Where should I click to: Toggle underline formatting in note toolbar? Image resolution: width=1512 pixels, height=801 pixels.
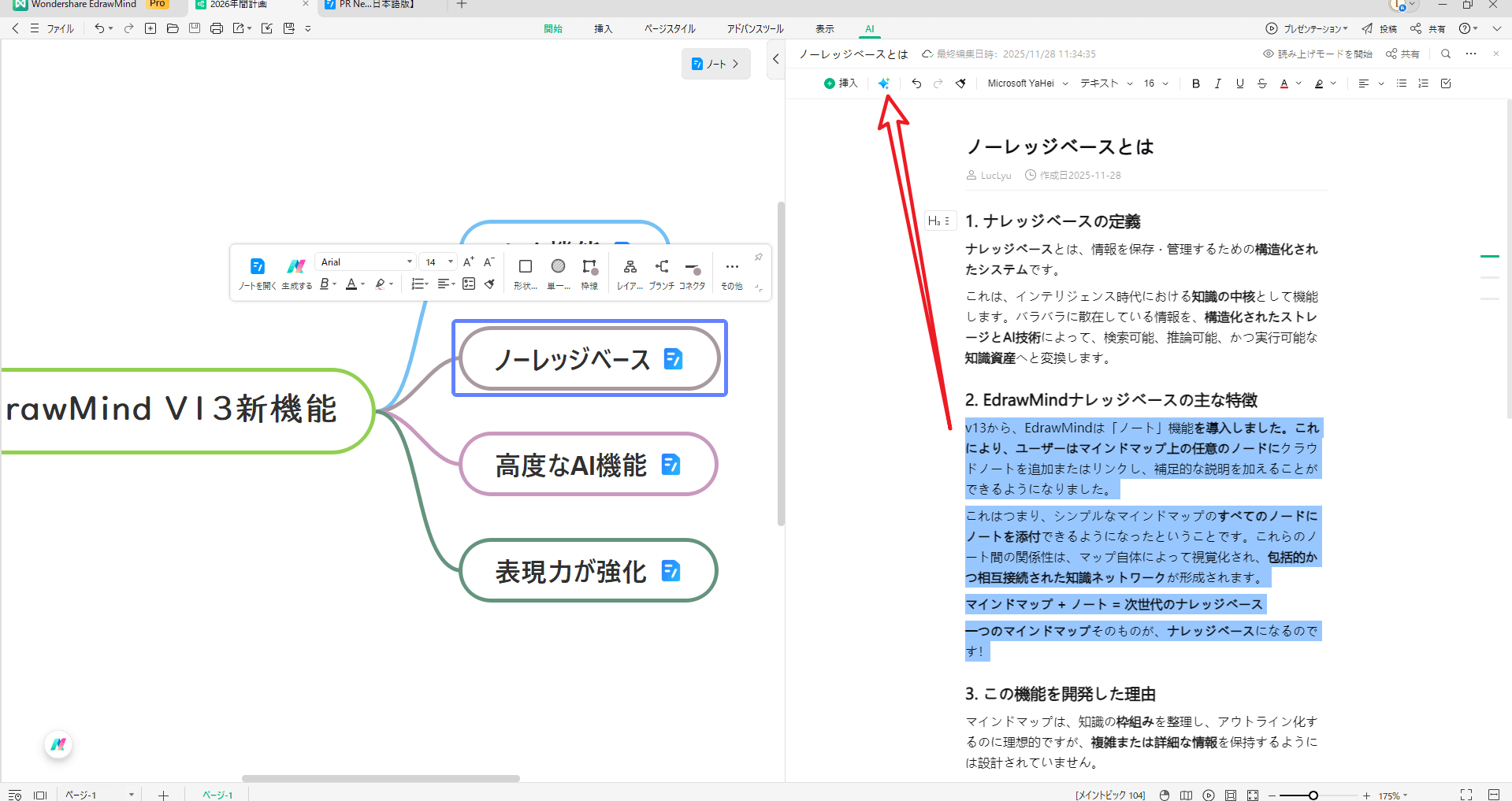[1240, 83]
